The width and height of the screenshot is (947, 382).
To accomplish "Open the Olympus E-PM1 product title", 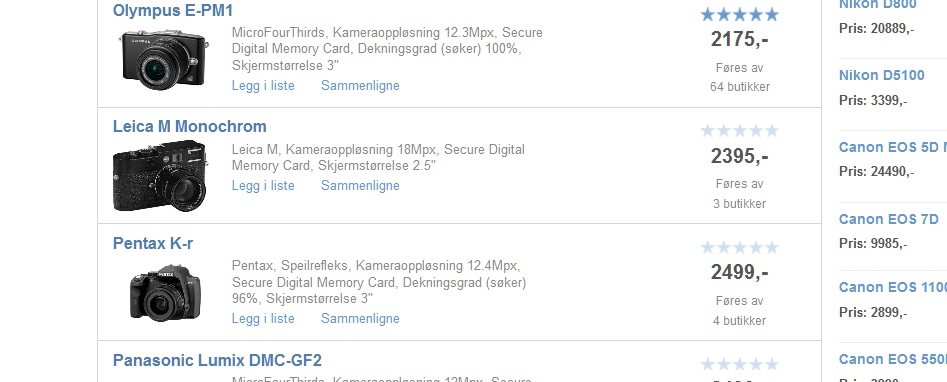I will (x=173, y=10).
